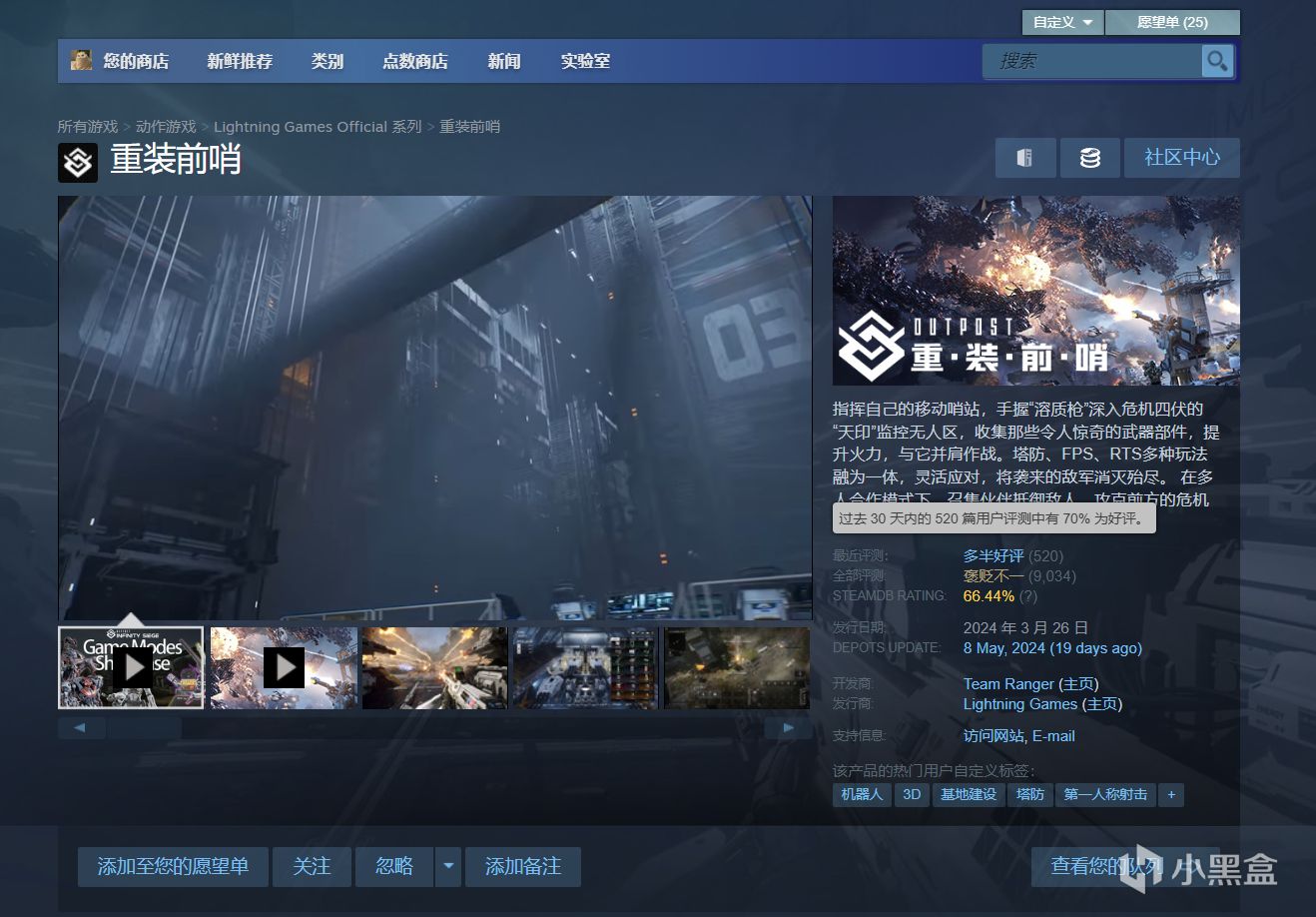Click the E-mail support link

point(1053,735)
